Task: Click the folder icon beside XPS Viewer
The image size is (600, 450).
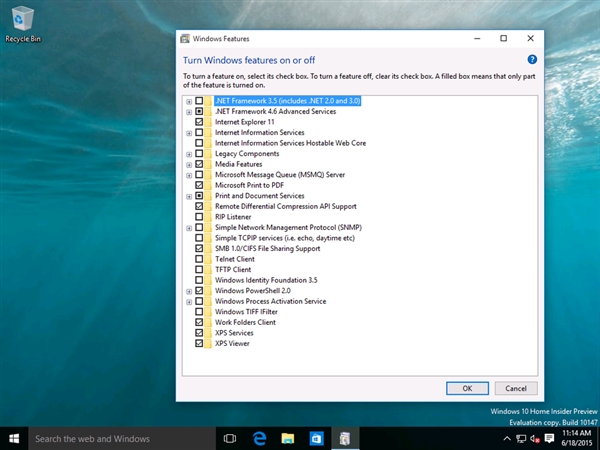Action: coord(208,343)
